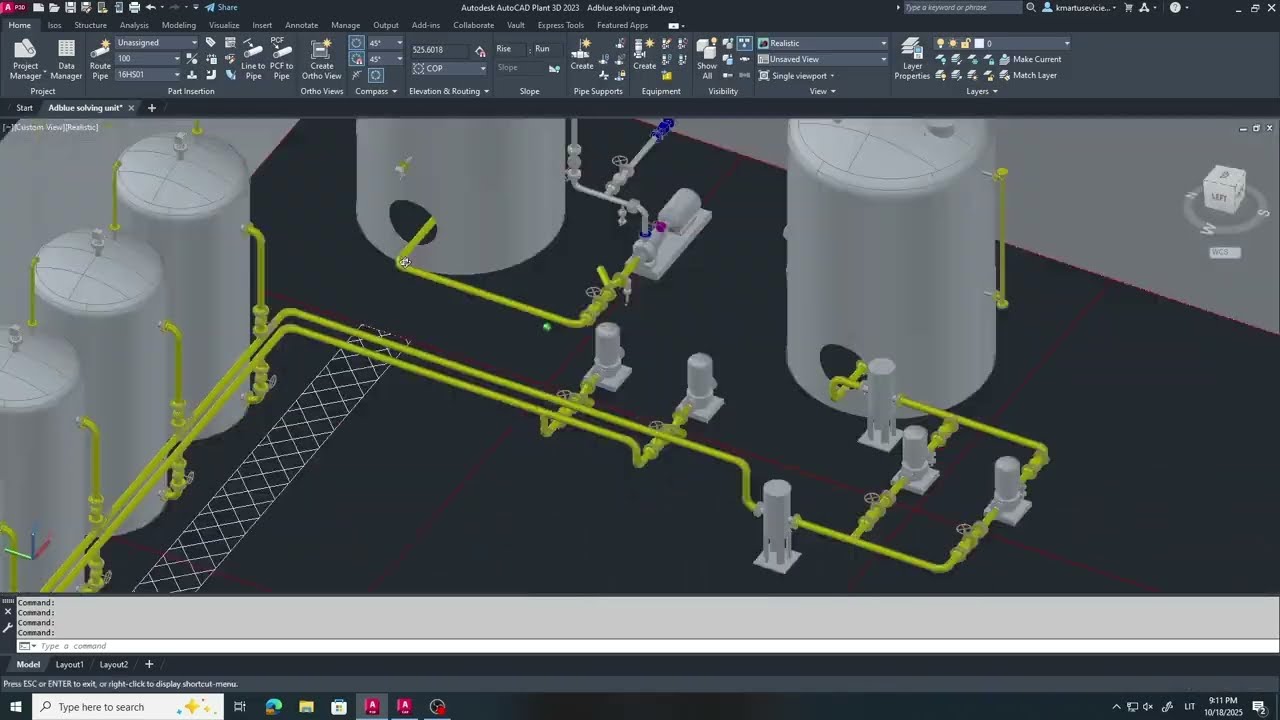Click Show All visibility icon
Screen dimensions: 1280x720
tap(707, 59)
